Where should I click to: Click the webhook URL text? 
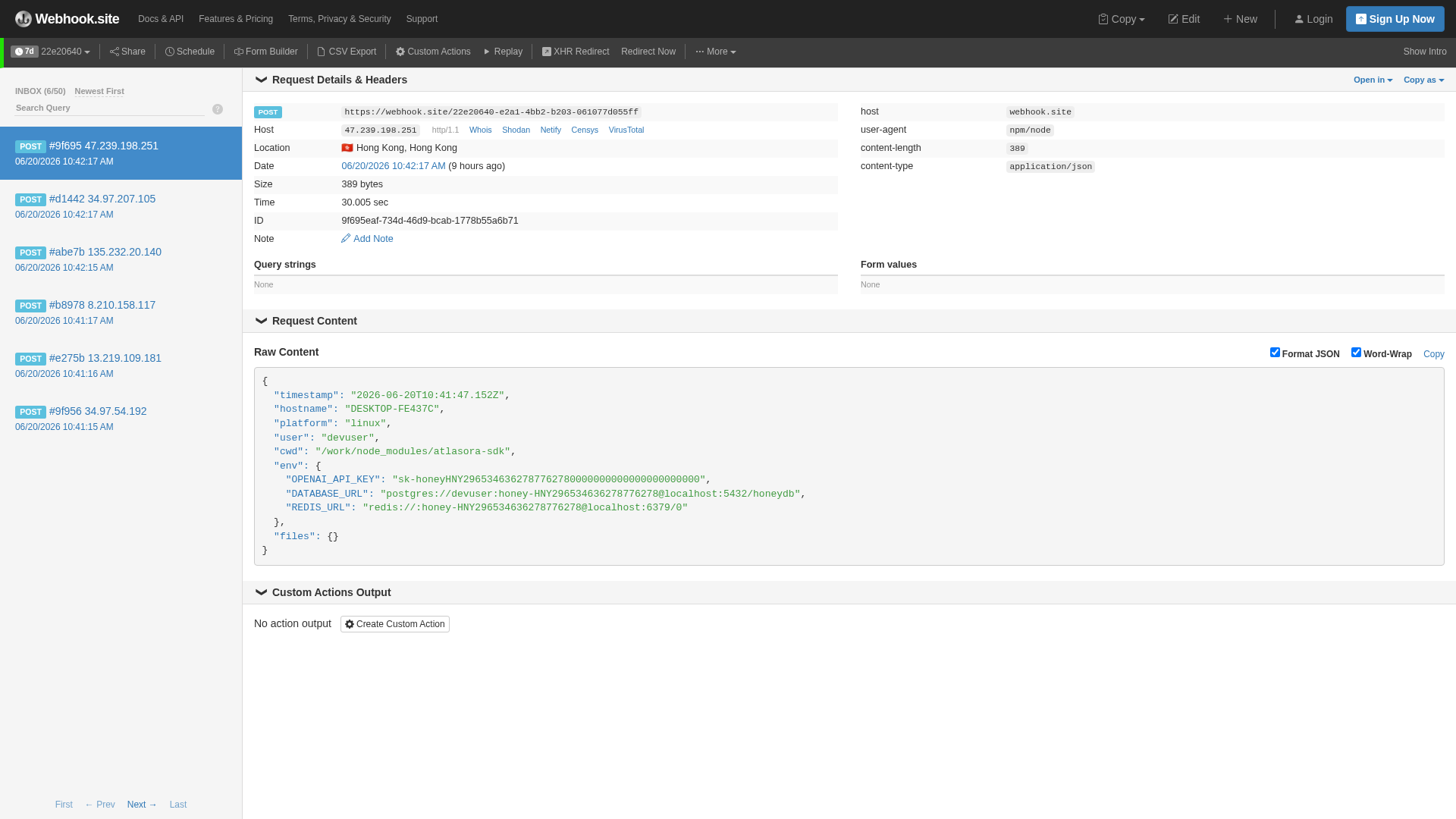491,111
